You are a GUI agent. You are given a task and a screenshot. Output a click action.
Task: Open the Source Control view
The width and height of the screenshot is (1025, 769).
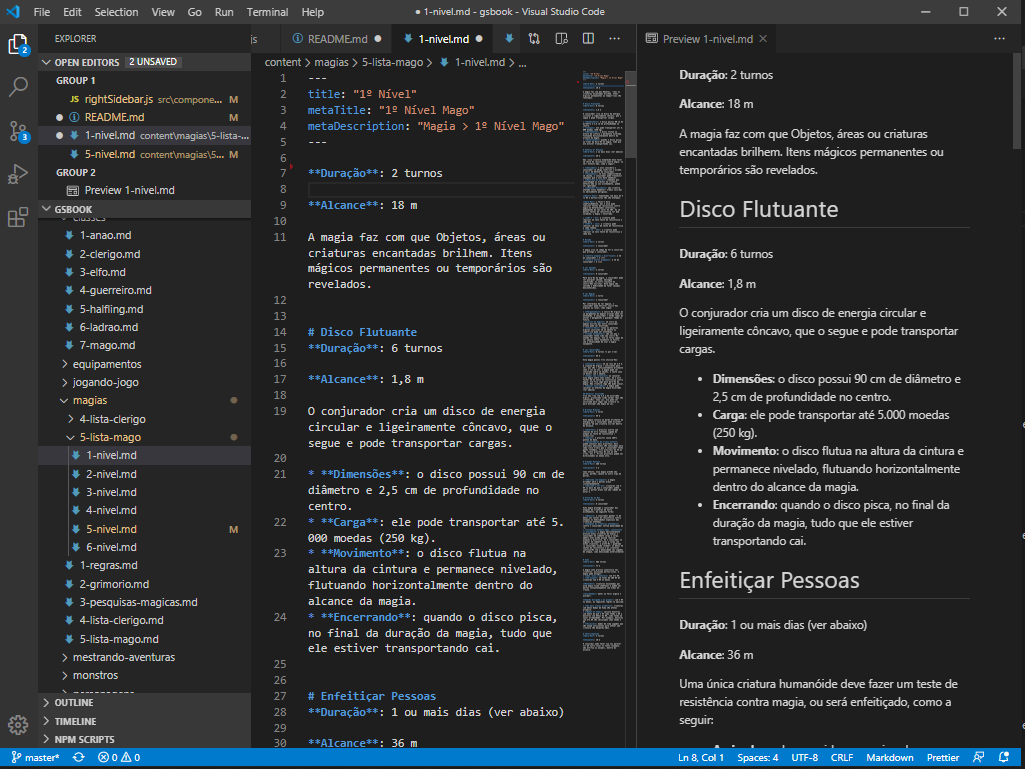tap(18, 130)
